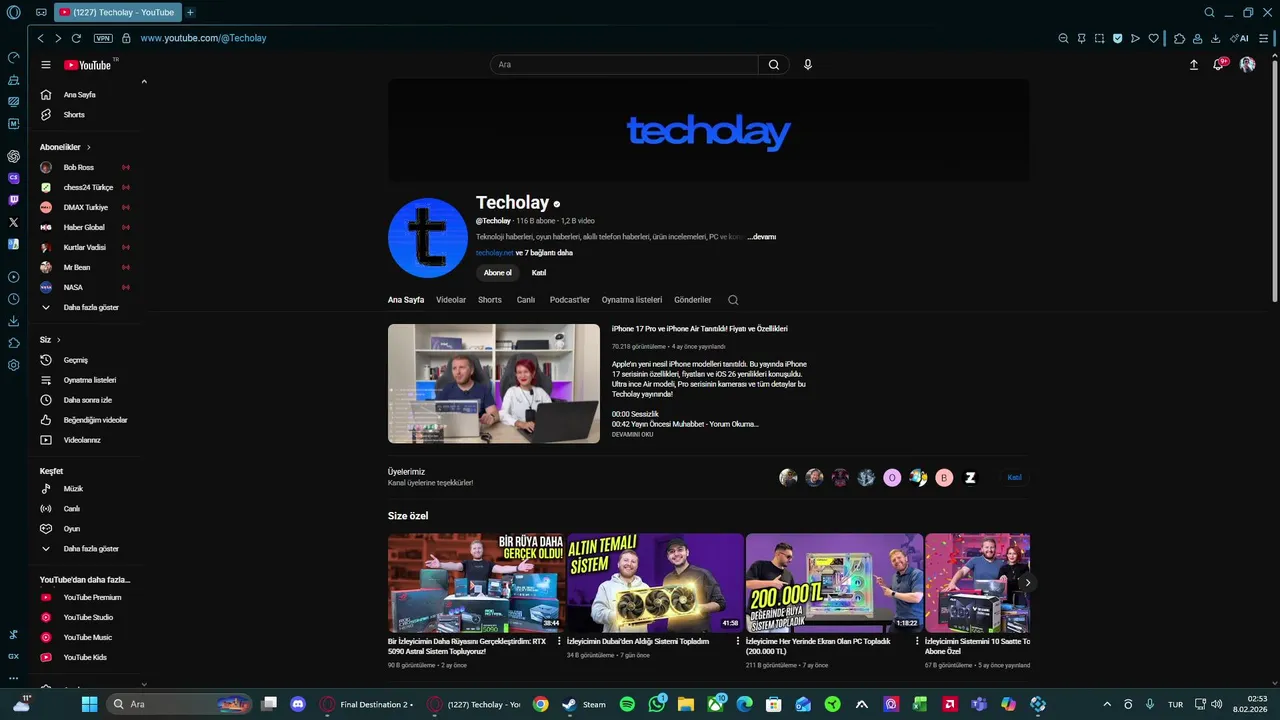
Task: Open the techolay.net link
Action: click(x=494, y=253)
